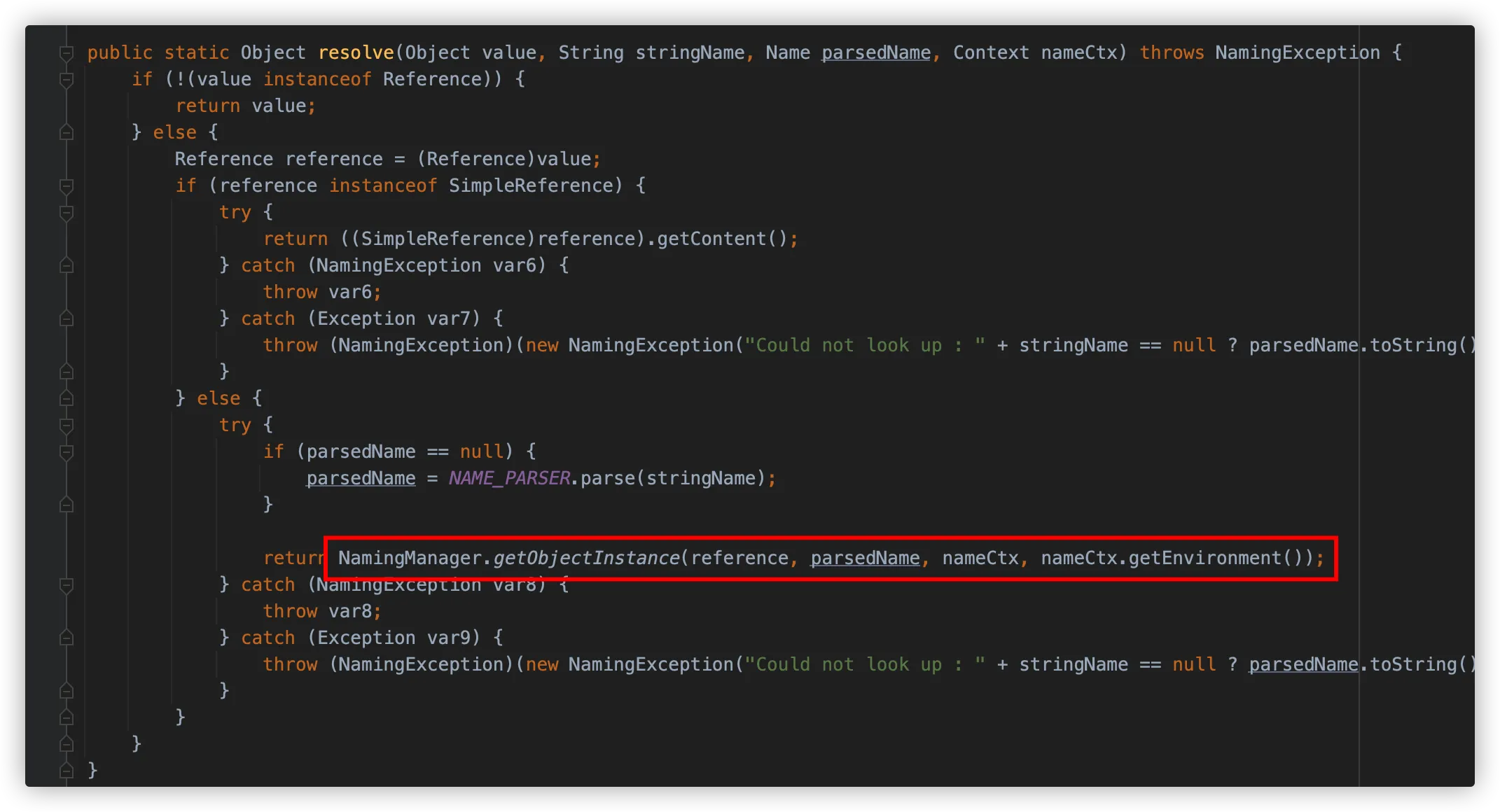Screen dimensions: 1500x812
Task: Click 'stringName' parameter in the method signature
Action: (690, 52)
